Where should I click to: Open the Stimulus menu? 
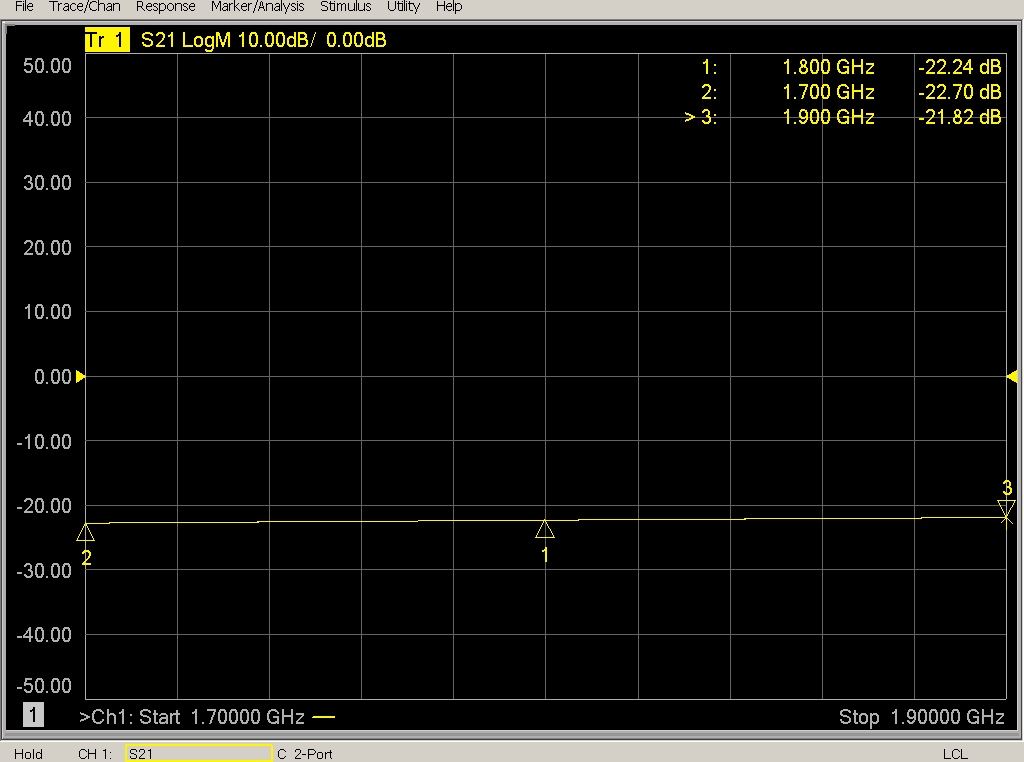point(345,7)
